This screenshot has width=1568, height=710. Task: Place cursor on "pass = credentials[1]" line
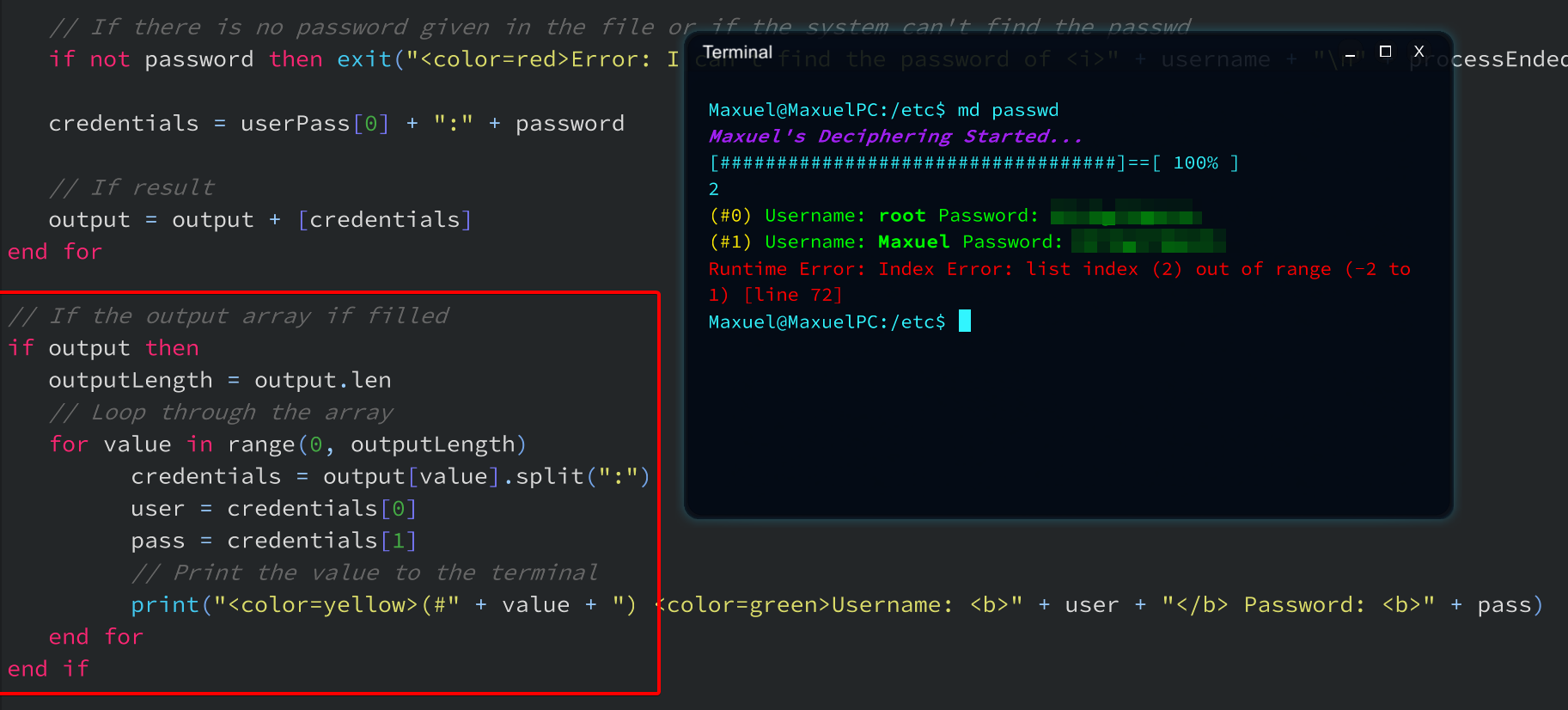[273, 541]
